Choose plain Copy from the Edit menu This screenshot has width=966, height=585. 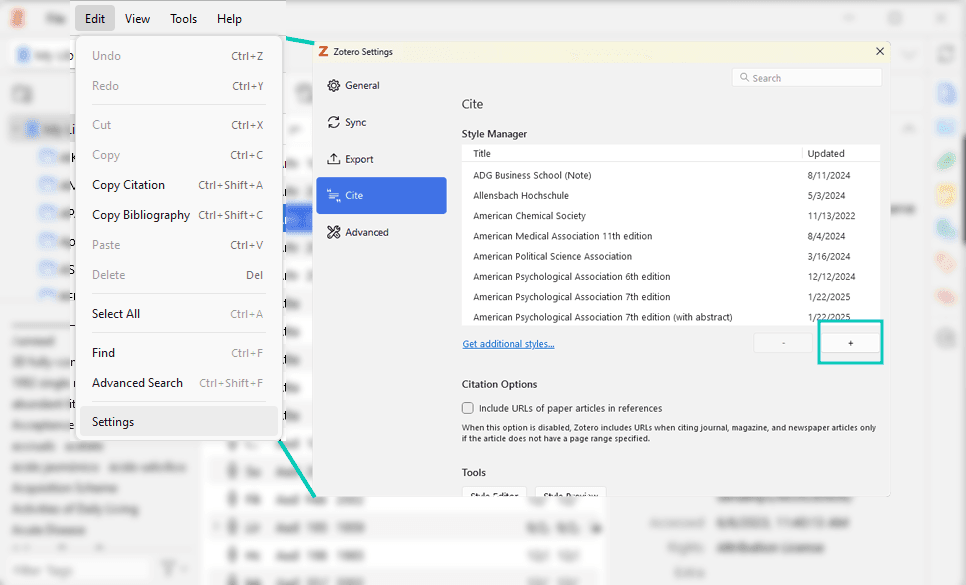point(179,155)
